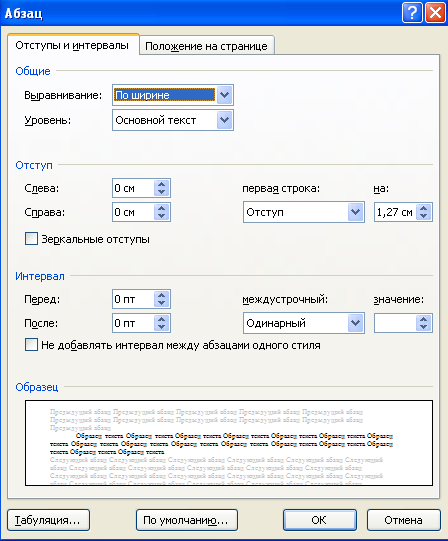Click the help question mark button
Screen dimensions: 448x541
tap(412, 13)
